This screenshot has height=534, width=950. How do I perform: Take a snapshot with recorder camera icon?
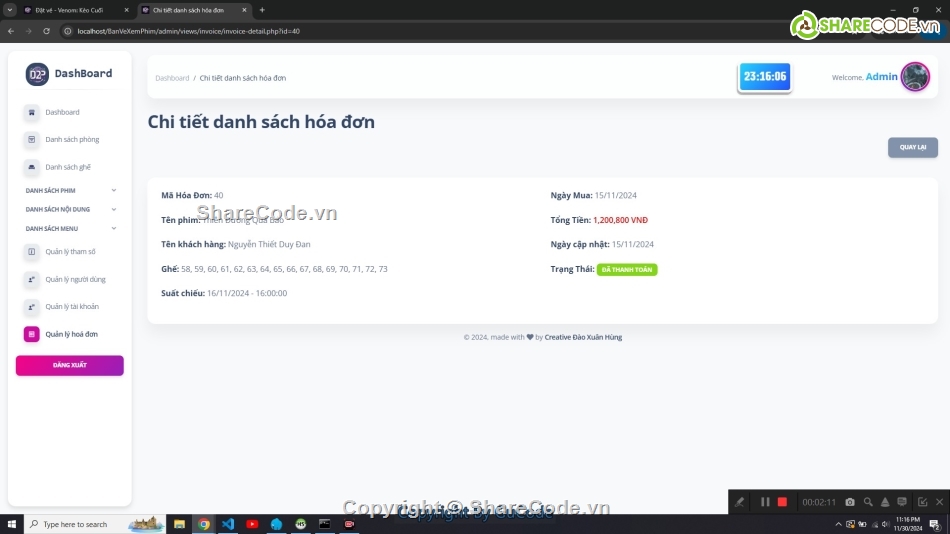coord(850,502)
